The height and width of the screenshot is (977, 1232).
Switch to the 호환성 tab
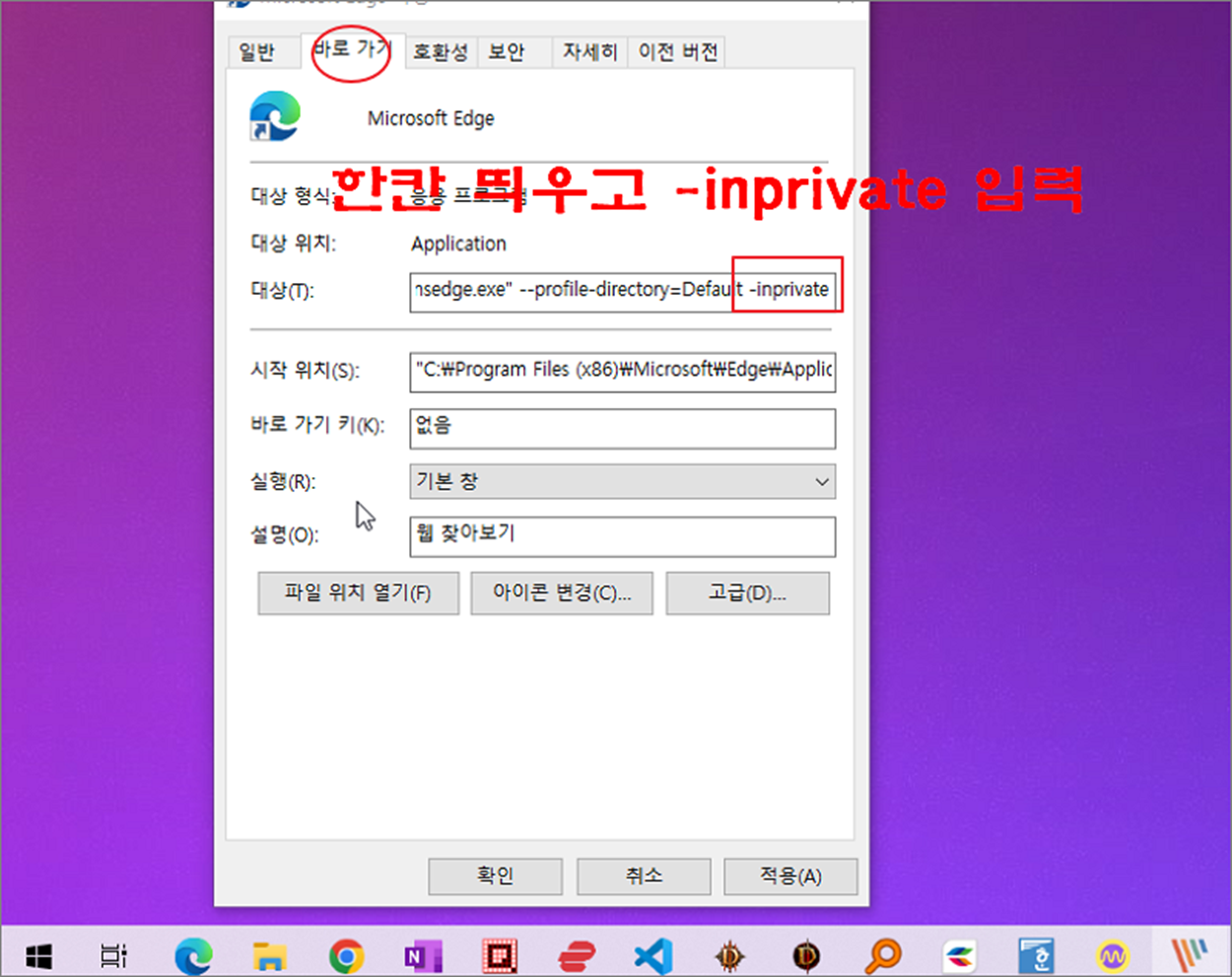pyautogui.click(x=441, y=52)
